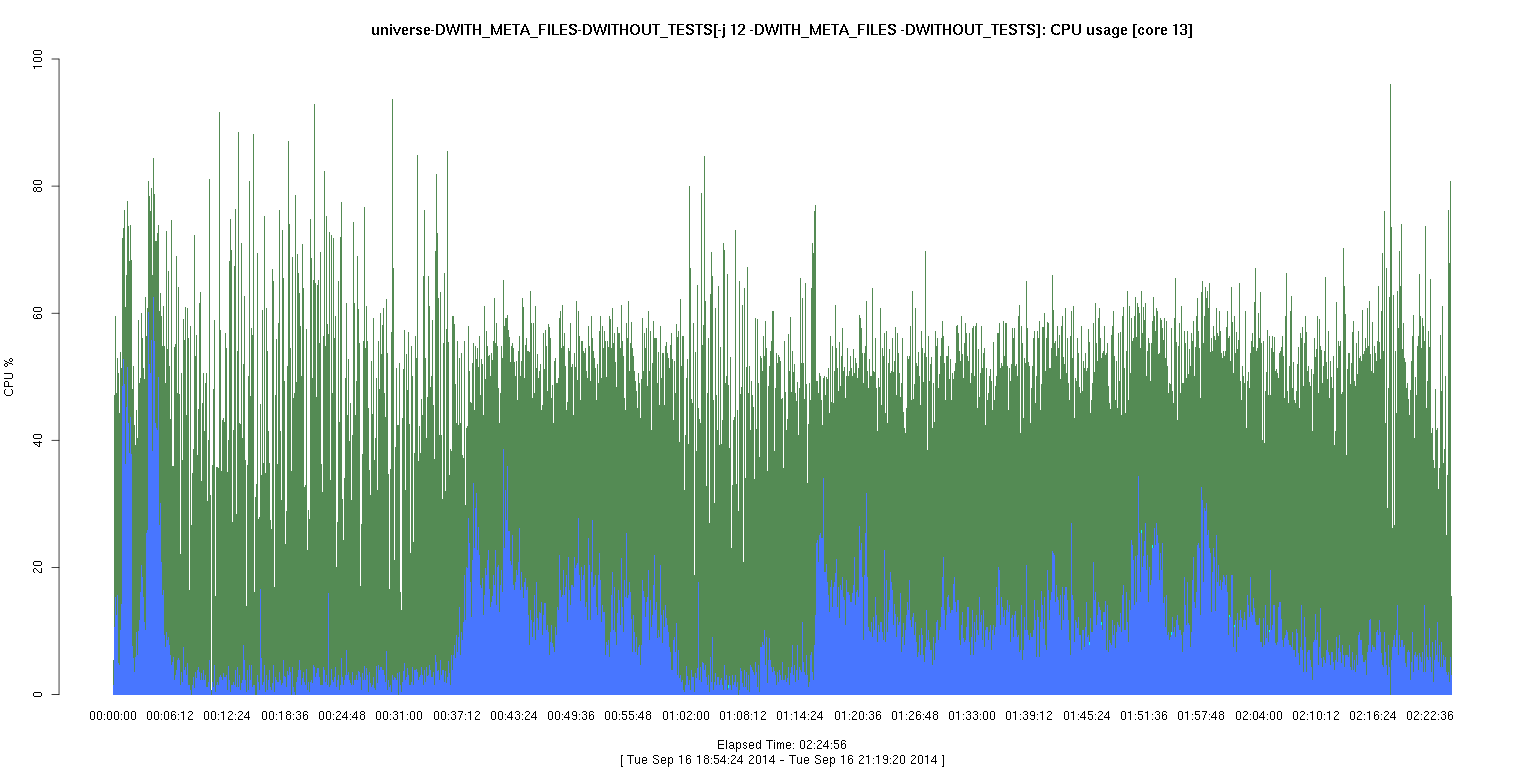Click the 02:22:36 time tick label

coord(1430,716)
